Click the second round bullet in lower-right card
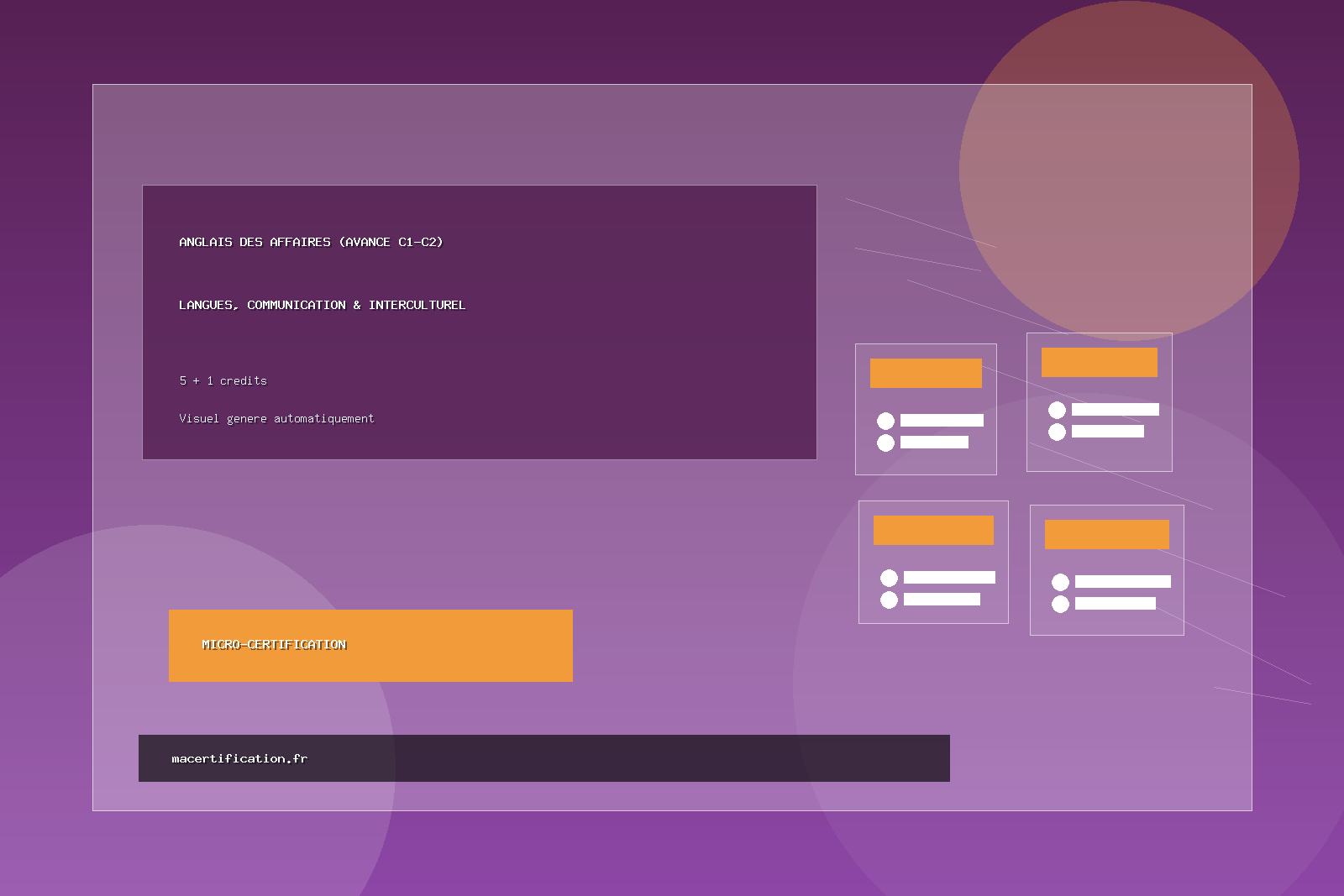Viewport: 1344px width, 896px height. tap(1060, 604)
